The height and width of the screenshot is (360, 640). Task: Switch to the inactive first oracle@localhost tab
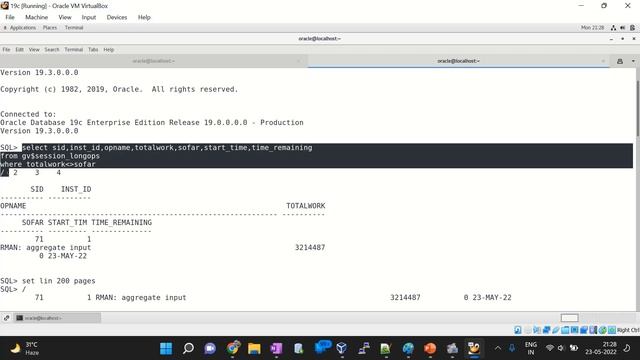153,61
